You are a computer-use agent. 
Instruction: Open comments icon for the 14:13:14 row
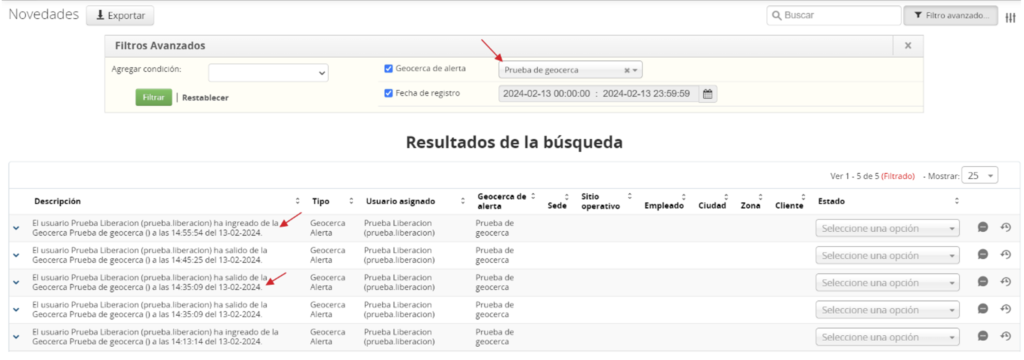pyautogui.click(x=982, y=336)
